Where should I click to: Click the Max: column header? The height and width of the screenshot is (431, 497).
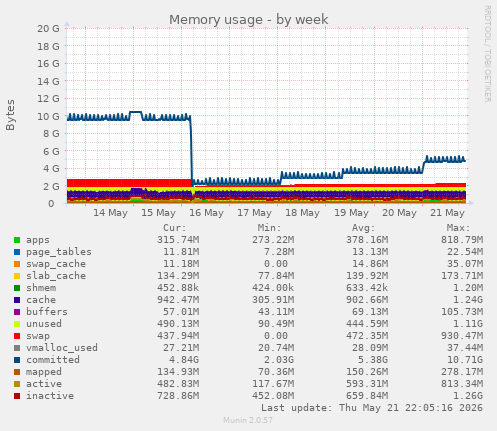click(x=458, y=228)
